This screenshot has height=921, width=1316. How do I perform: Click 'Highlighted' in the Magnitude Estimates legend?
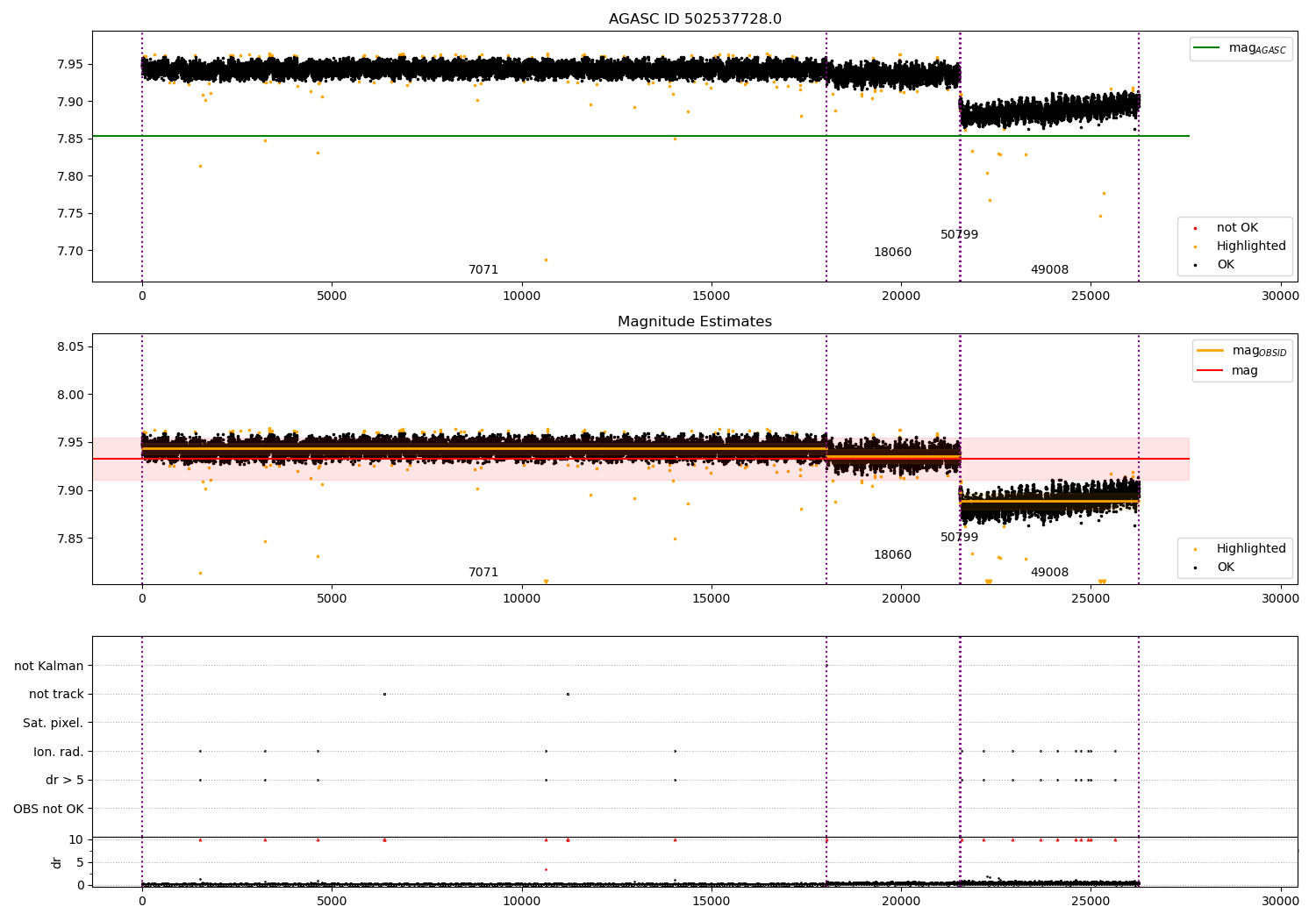pos(1251,549)
